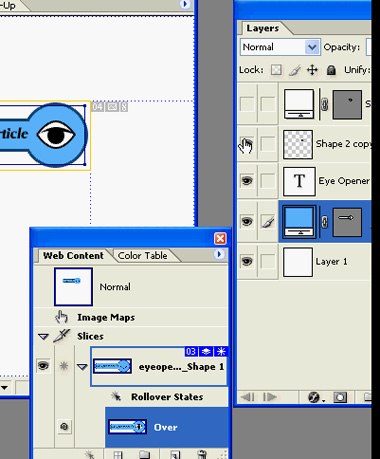The image size is (380, 459).
Task: Click the Slices knife icon
Action: pyautogui.click(x=62, y=336)
